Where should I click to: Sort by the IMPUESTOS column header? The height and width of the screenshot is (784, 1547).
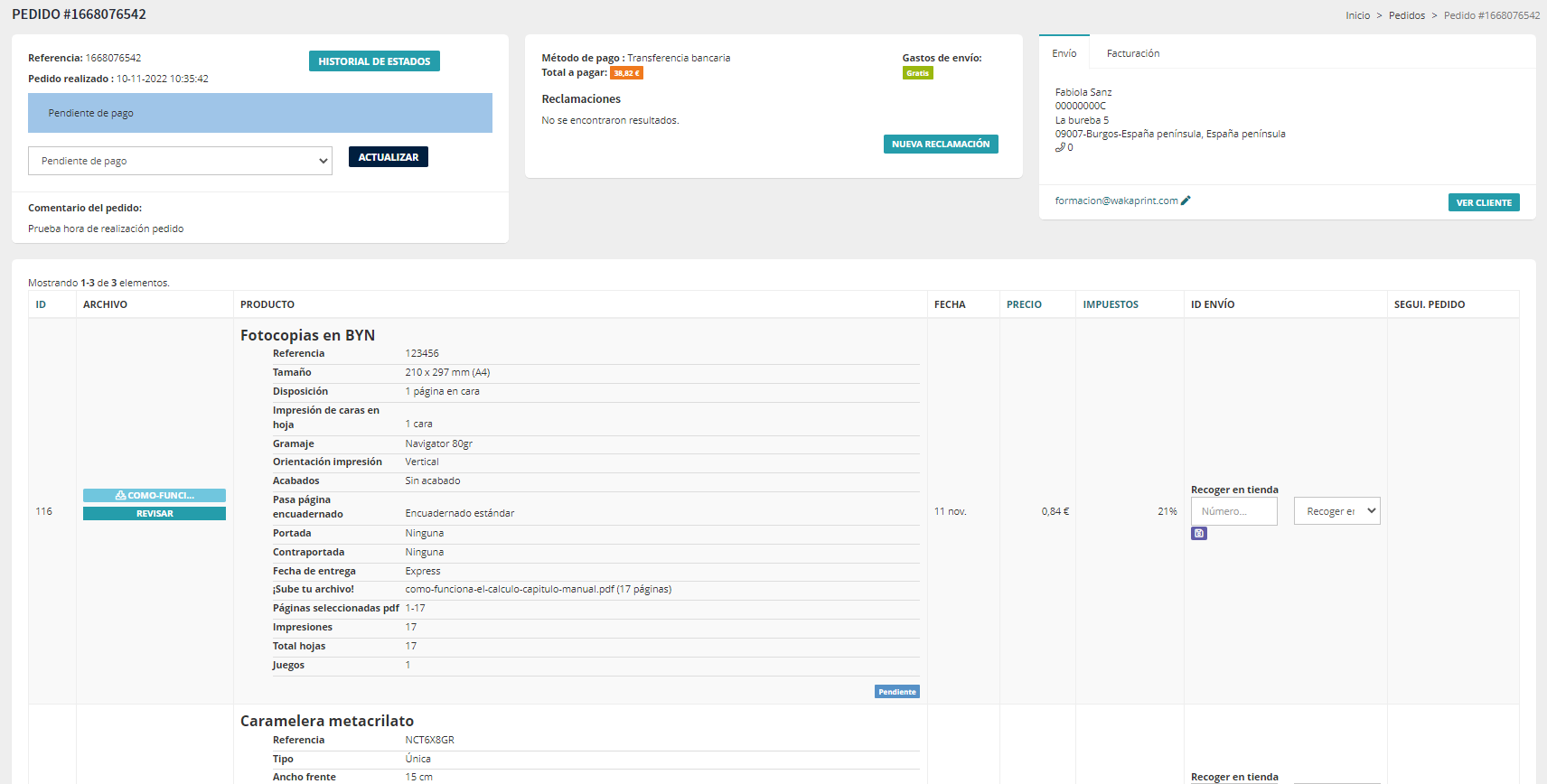pos(1111,304)
